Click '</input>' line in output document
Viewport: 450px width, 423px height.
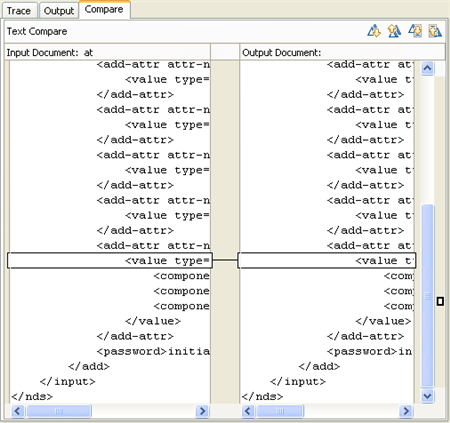coord(298,381)
